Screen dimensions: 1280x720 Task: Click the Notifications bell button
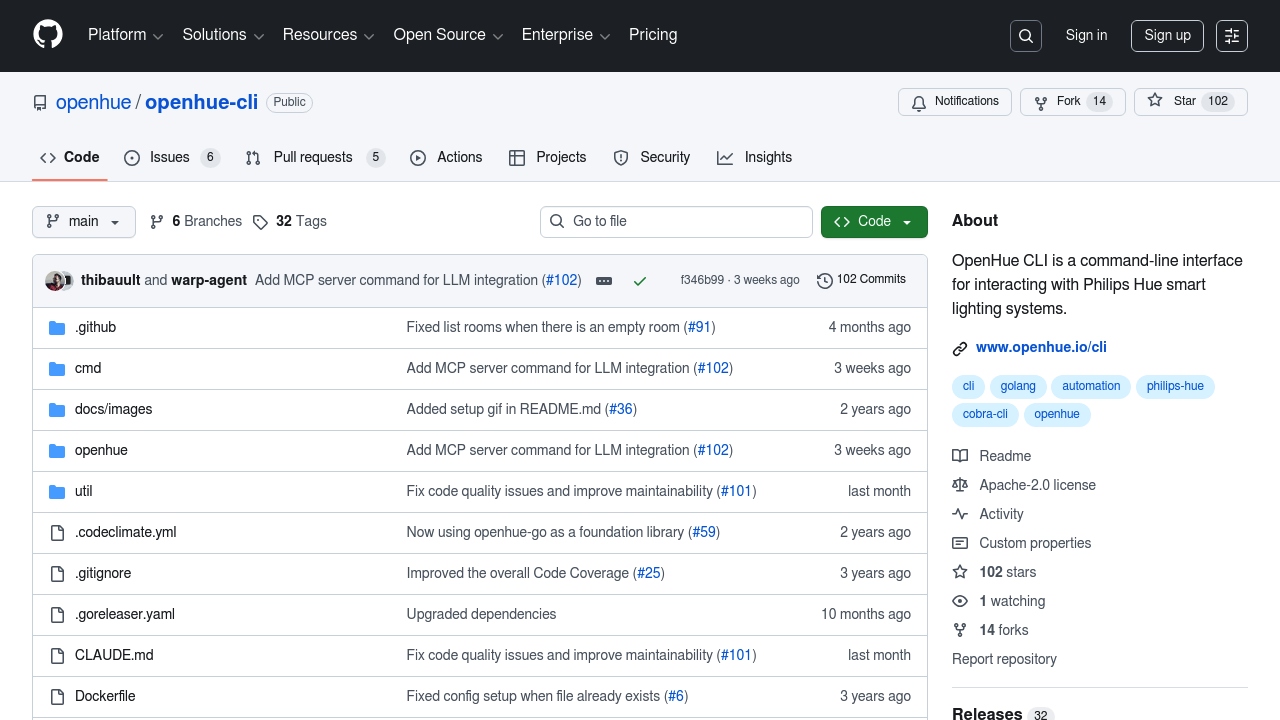(x=955, y=102)
